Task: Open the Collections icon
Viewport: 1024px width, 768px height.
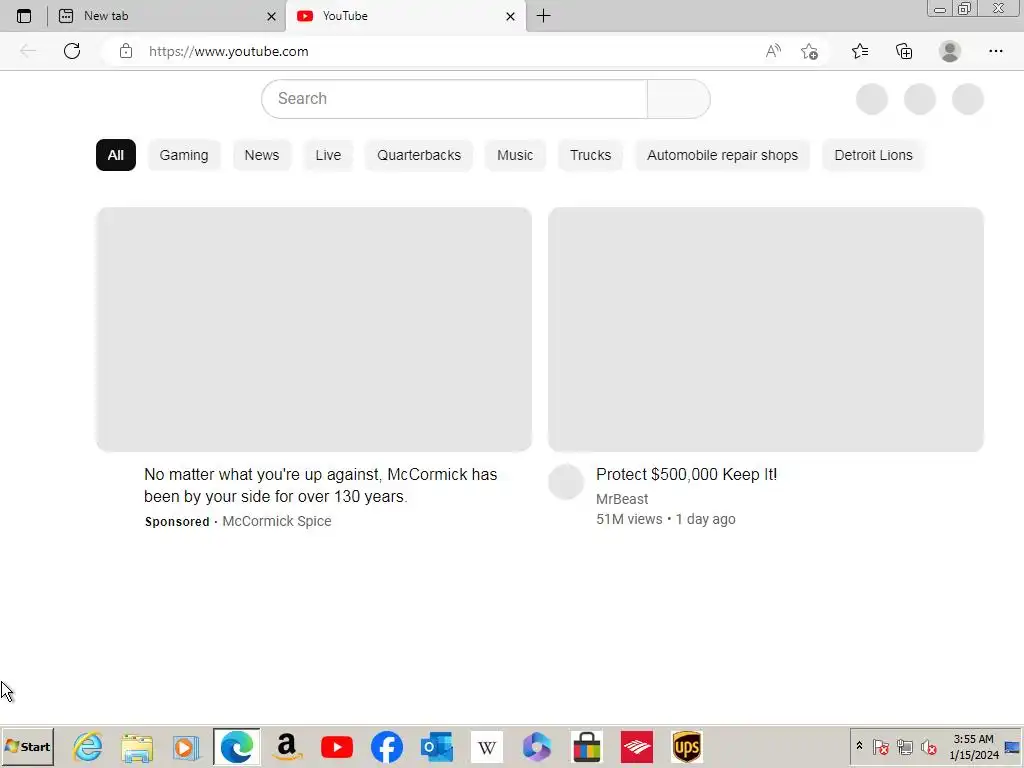Action: 904,51
